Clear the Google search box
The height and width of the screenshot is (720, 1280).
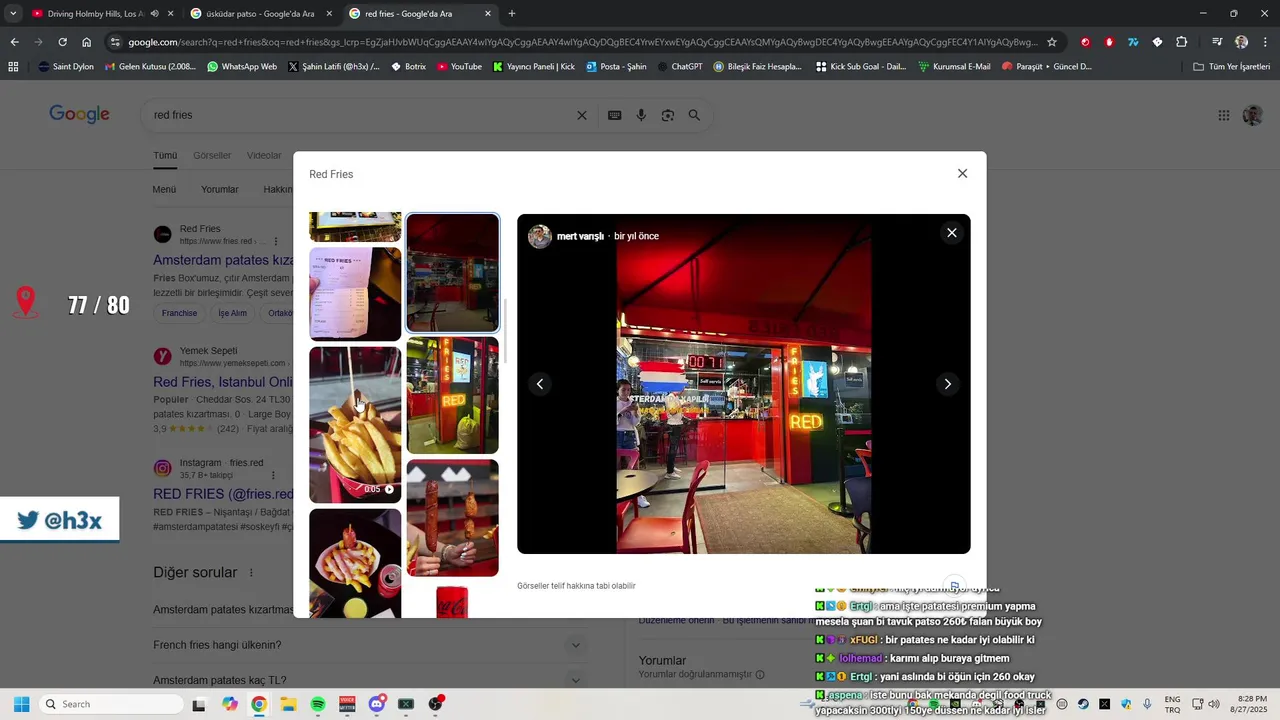click(x=582, y=115)
